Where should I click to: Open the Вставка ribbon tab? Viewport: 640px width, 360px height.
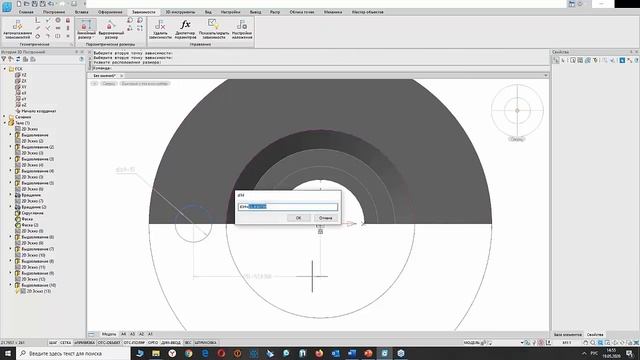click(x=82, y=12)
